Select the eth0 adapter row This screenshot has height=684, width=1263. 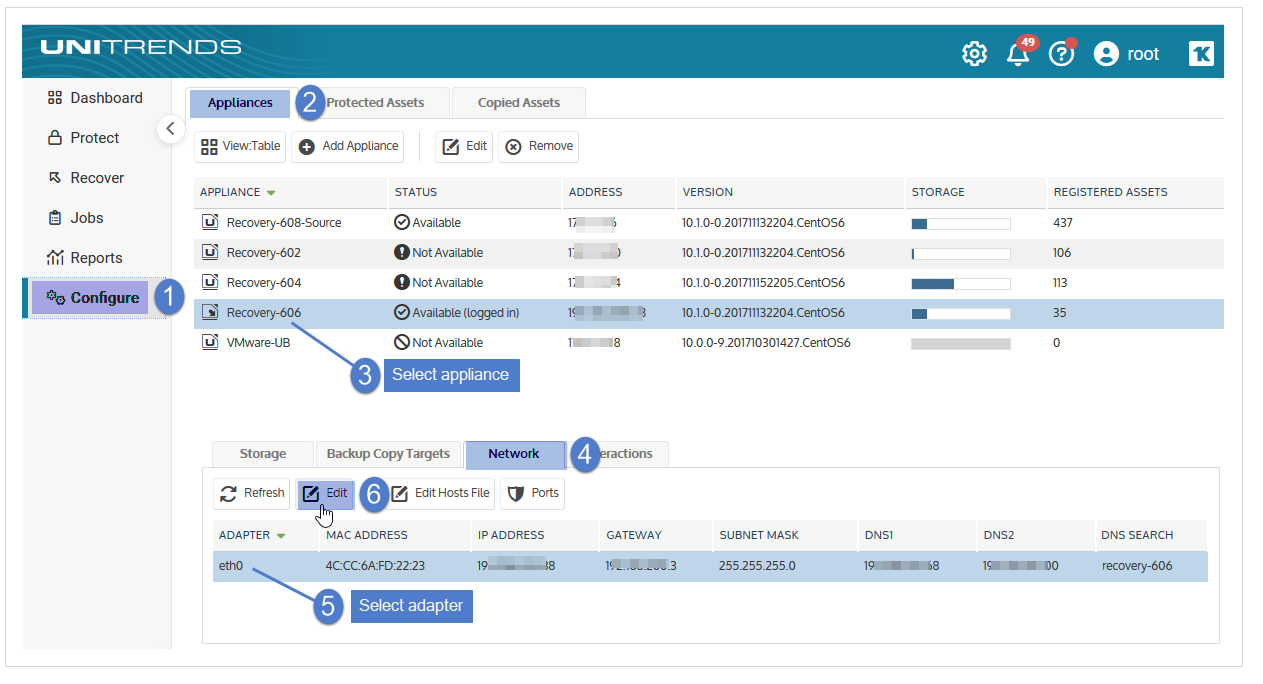710,566
